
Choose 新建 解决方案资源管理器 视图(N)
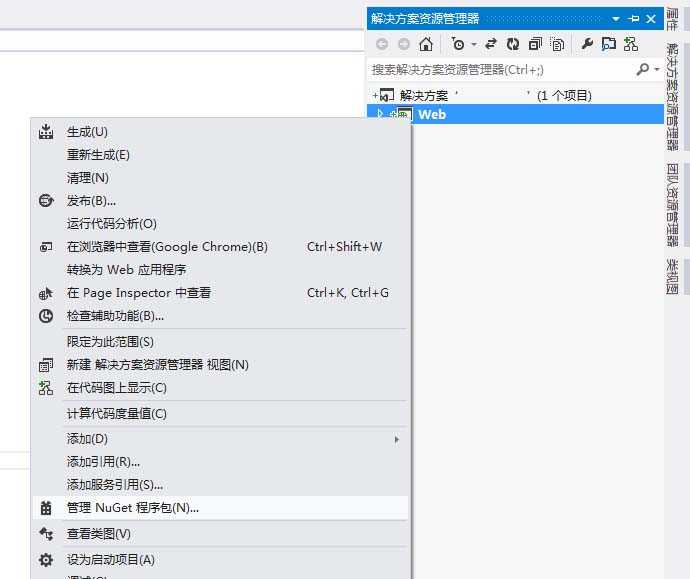click(x=220, y=365)
